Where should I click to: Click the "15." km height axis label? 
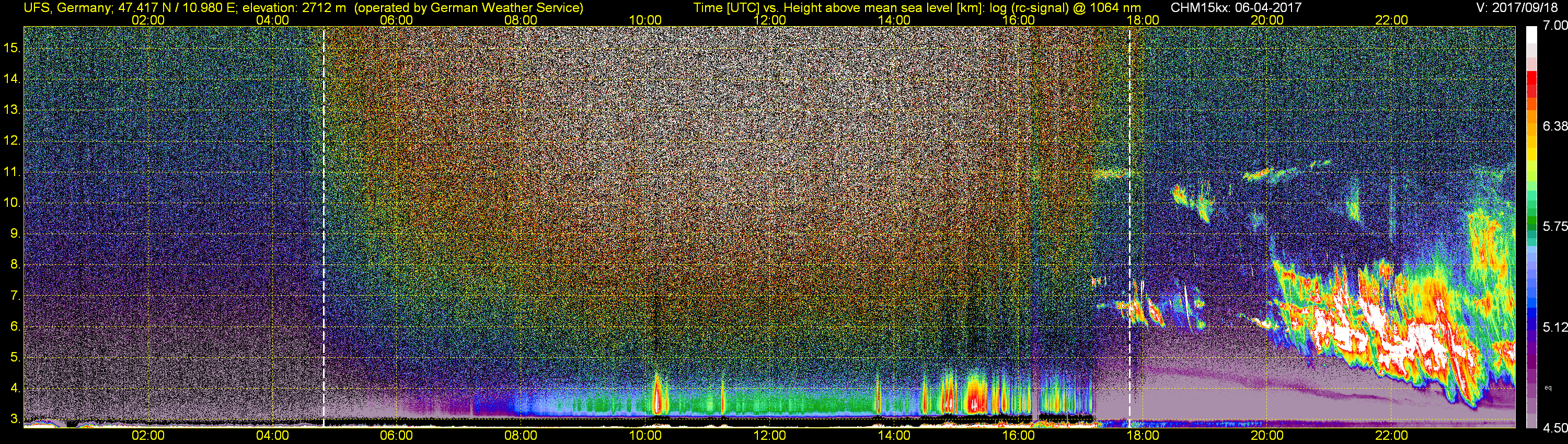pos(11,48)
